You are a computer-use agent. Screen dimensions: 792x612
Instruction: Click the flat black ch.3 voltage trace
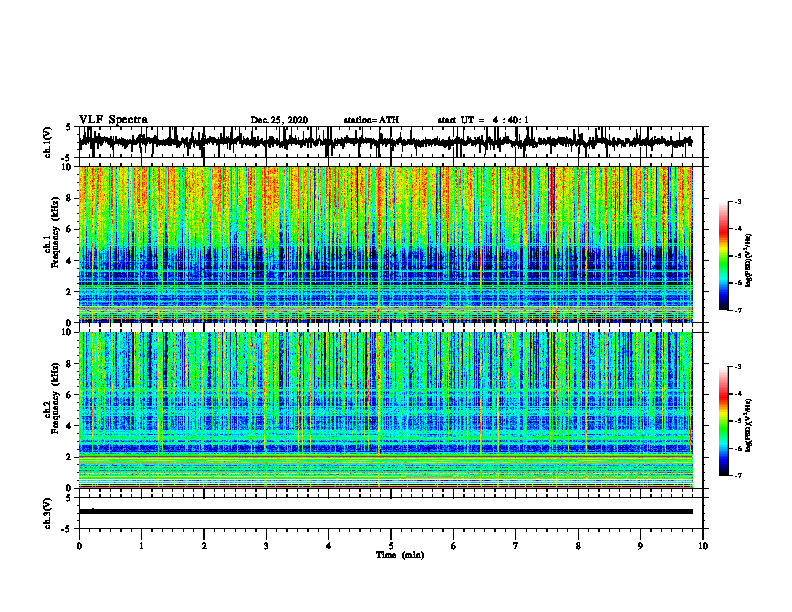coord(385,512)
